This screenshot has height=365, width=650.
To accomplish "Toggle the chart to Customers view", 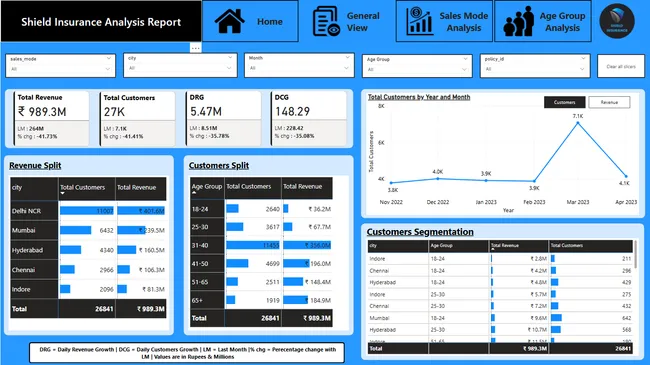I will 564,102.
